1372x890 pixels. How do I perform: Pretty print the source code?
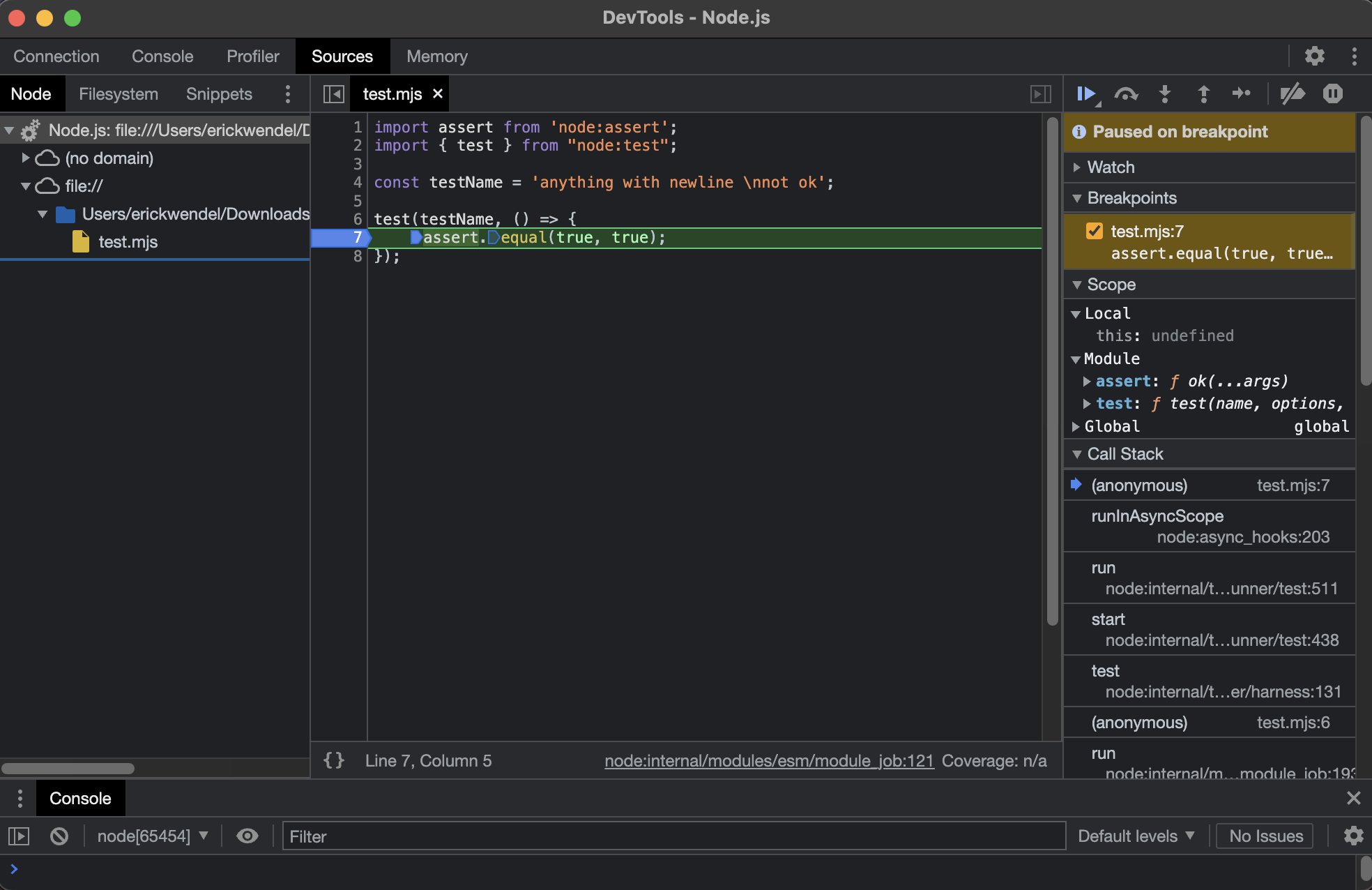pos(334,760)
